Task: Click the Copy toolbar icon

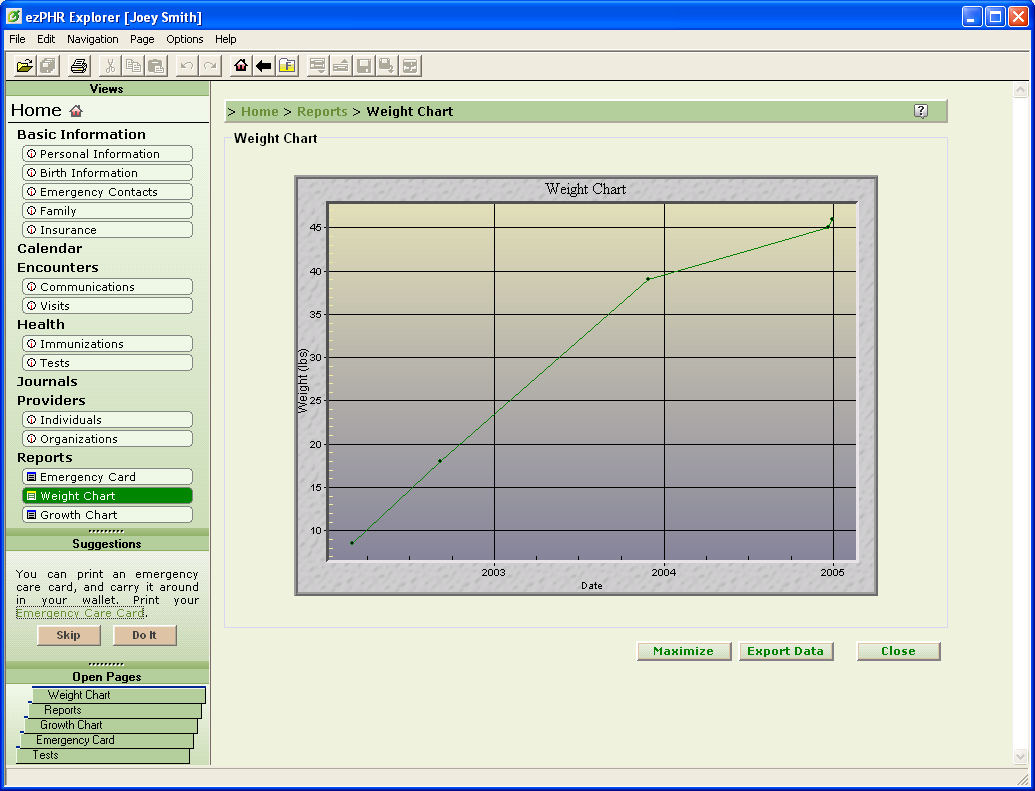Action: point(133,65)
